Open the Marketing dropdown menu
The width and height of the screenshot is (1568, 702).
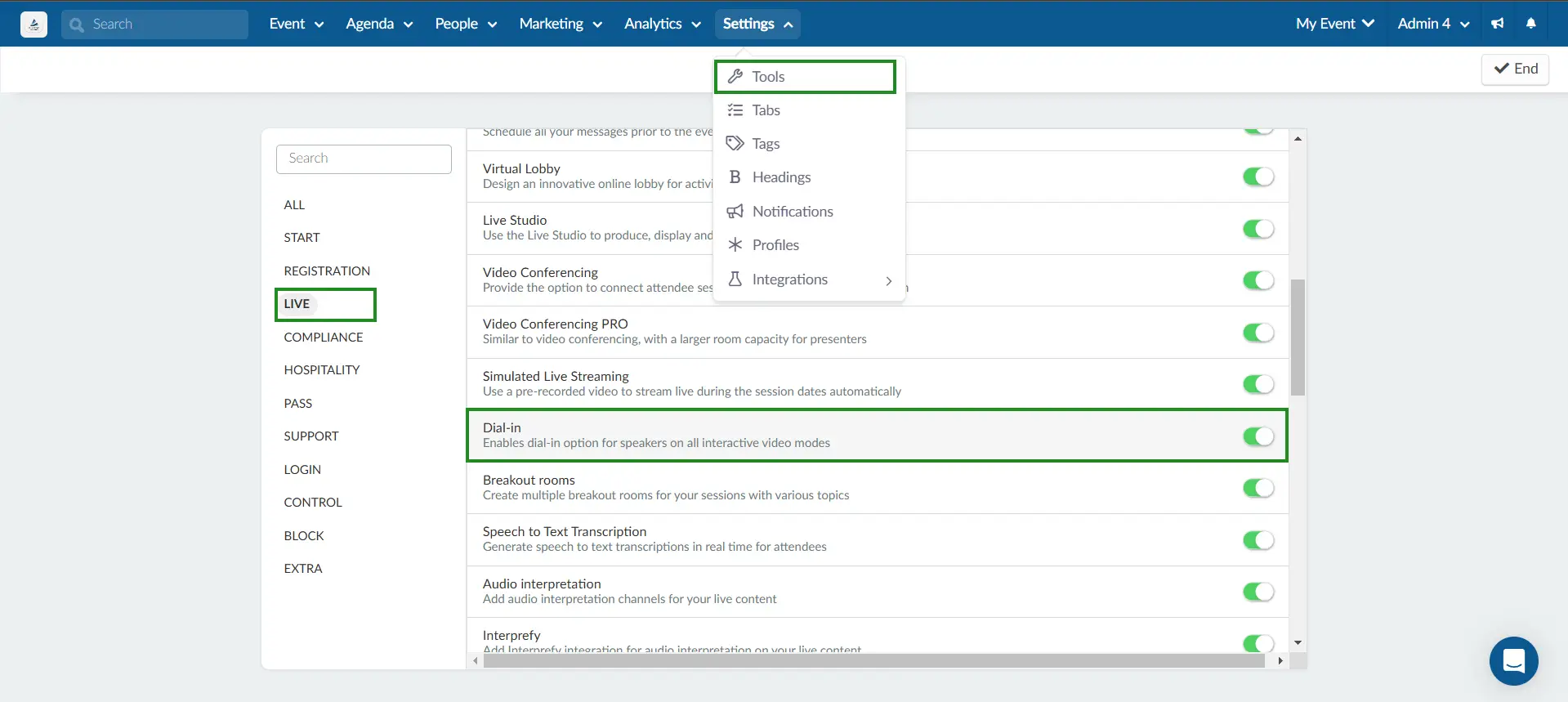click(x=561, y=24)
